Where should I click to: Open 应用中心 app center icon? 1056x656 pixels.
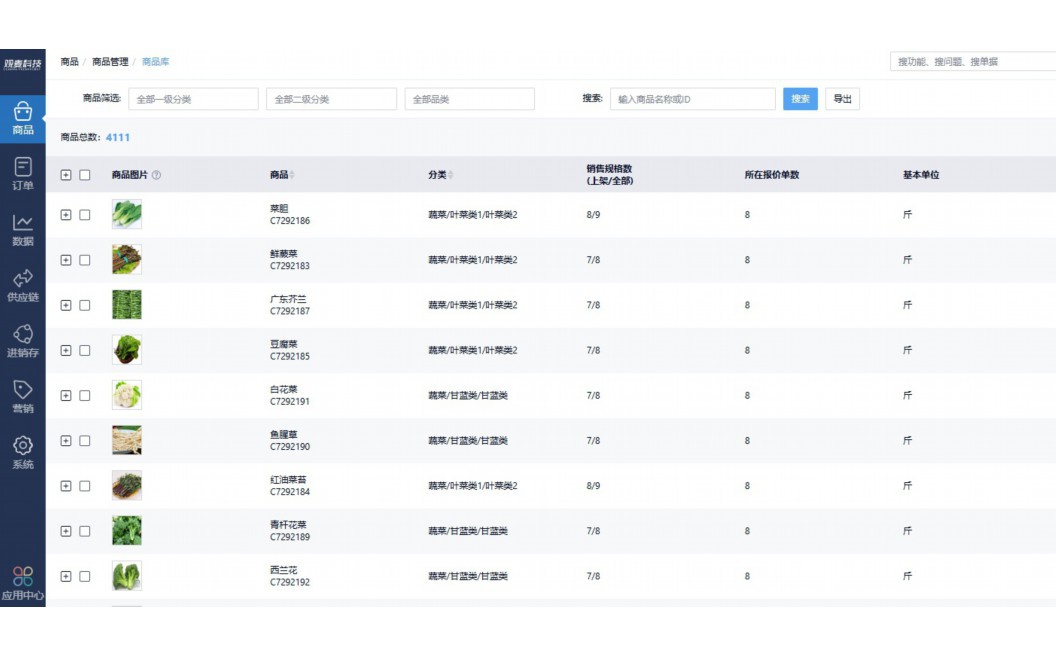[22, 583]
